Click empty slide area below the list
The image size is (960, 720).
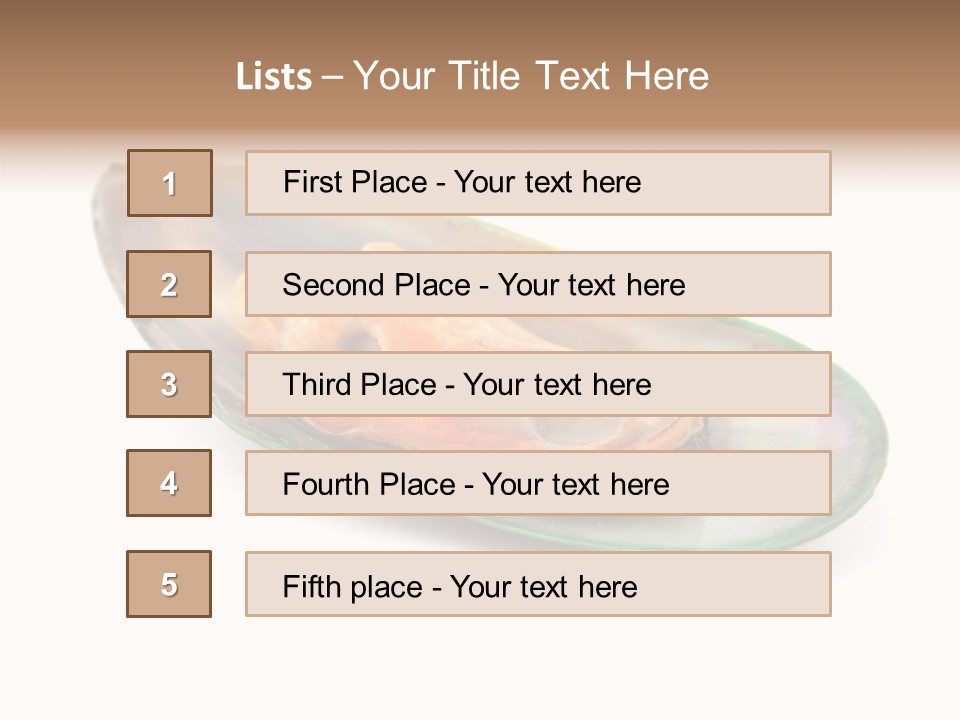coord(480,670)
